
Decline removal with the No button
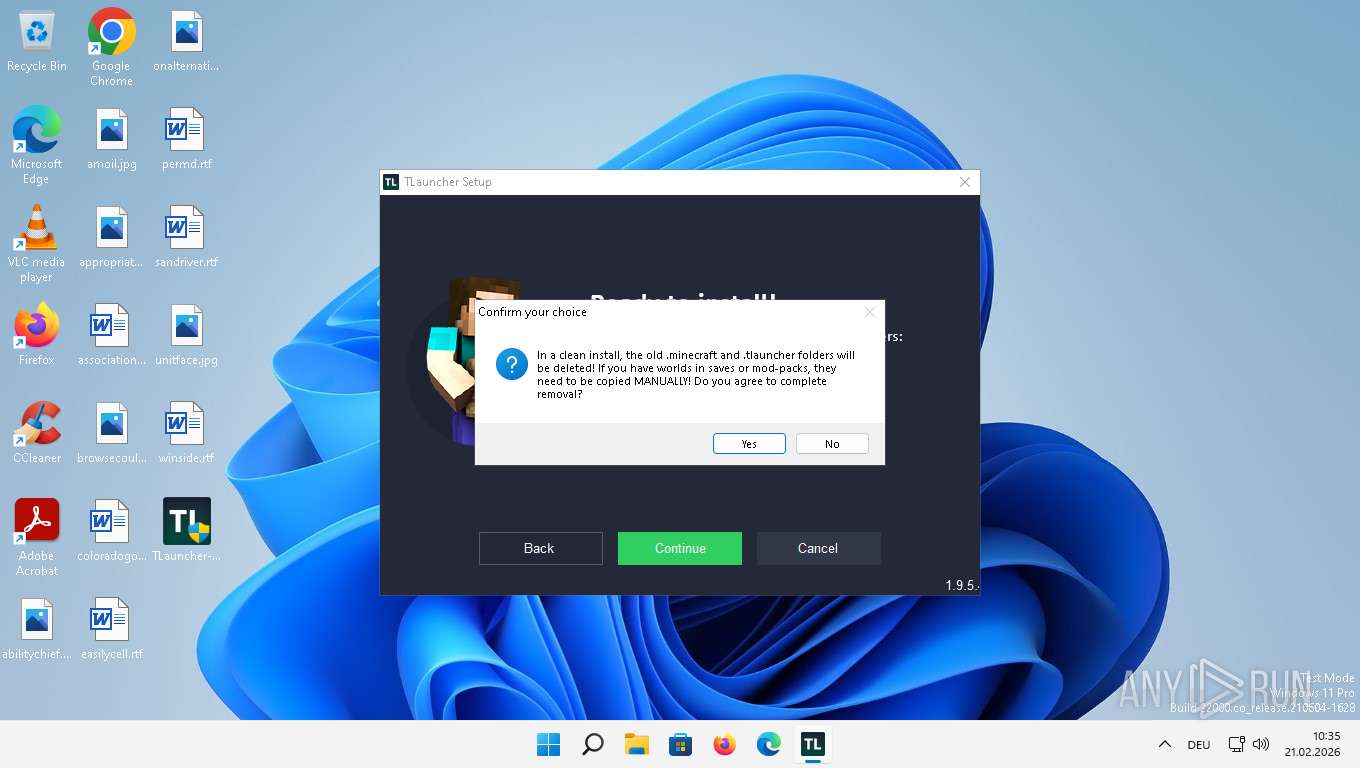(832, 444)
